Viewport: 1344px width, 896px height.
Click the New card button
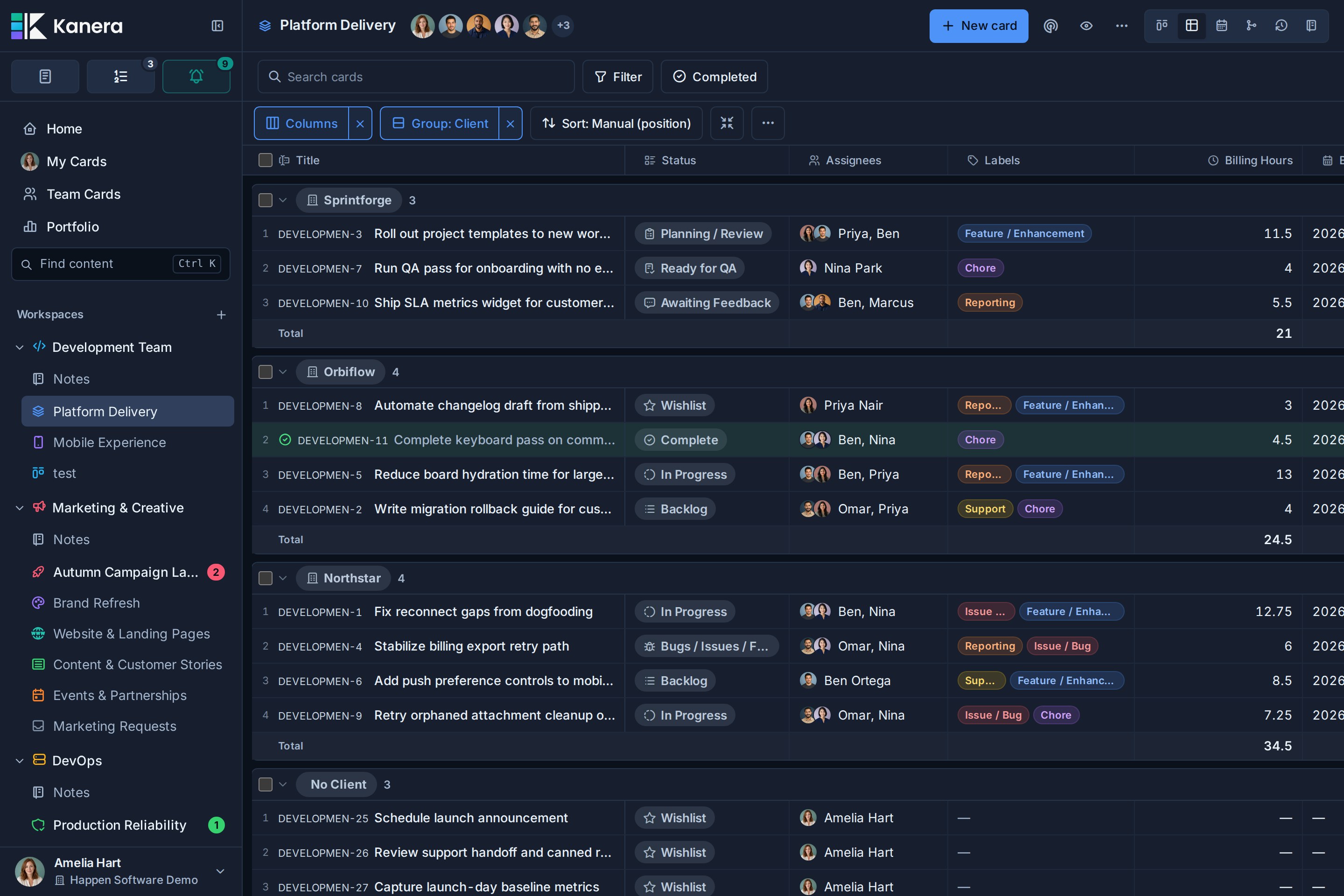click(x=979, y=26)
